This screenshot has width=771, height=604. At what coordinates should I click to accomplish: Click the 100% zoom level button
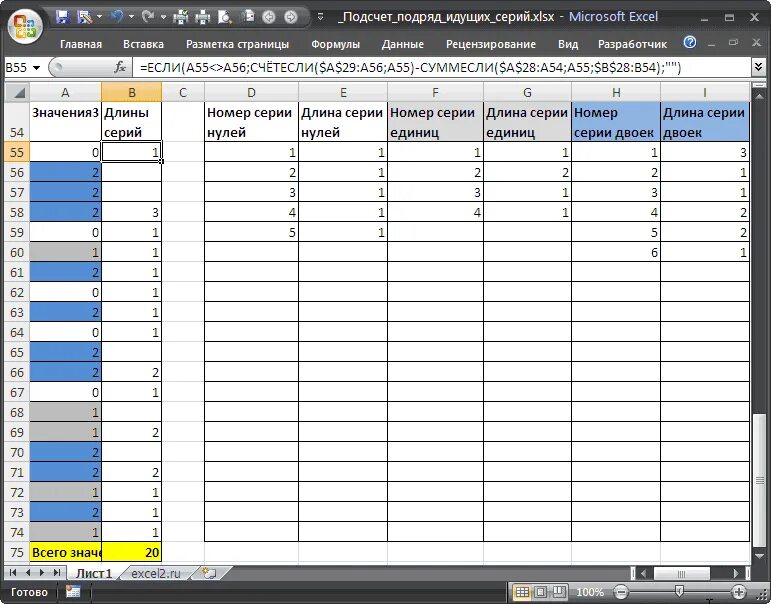(590, 592)
